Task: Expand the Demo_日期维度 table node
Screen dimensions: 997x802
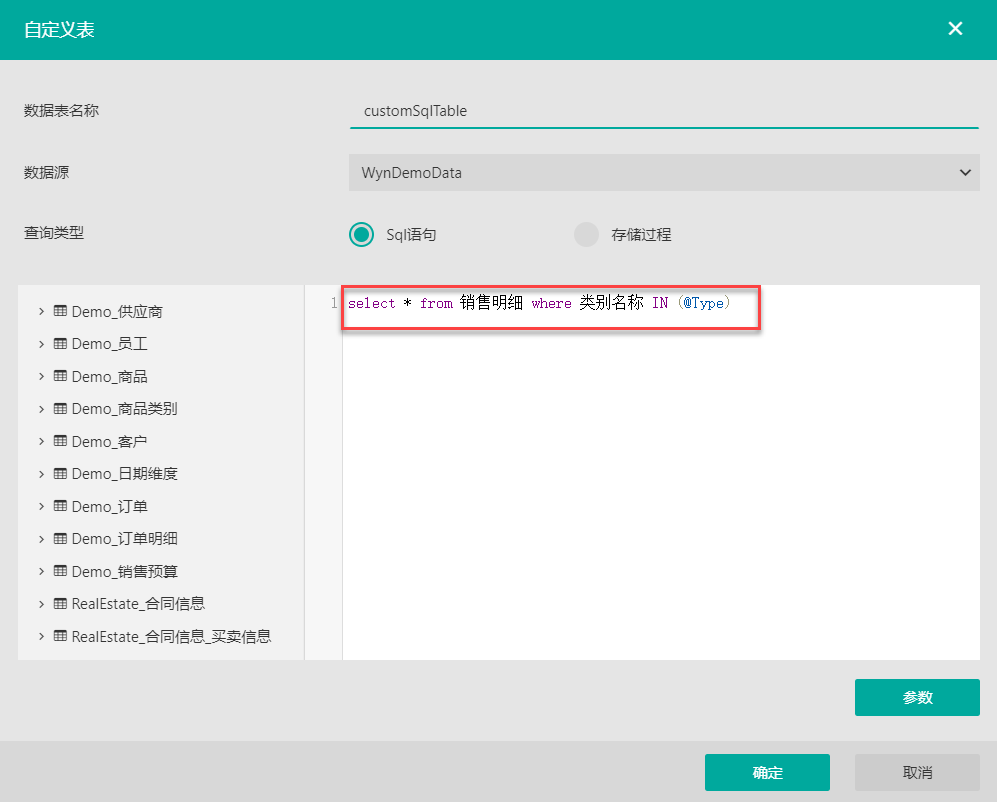Action: 41,473
